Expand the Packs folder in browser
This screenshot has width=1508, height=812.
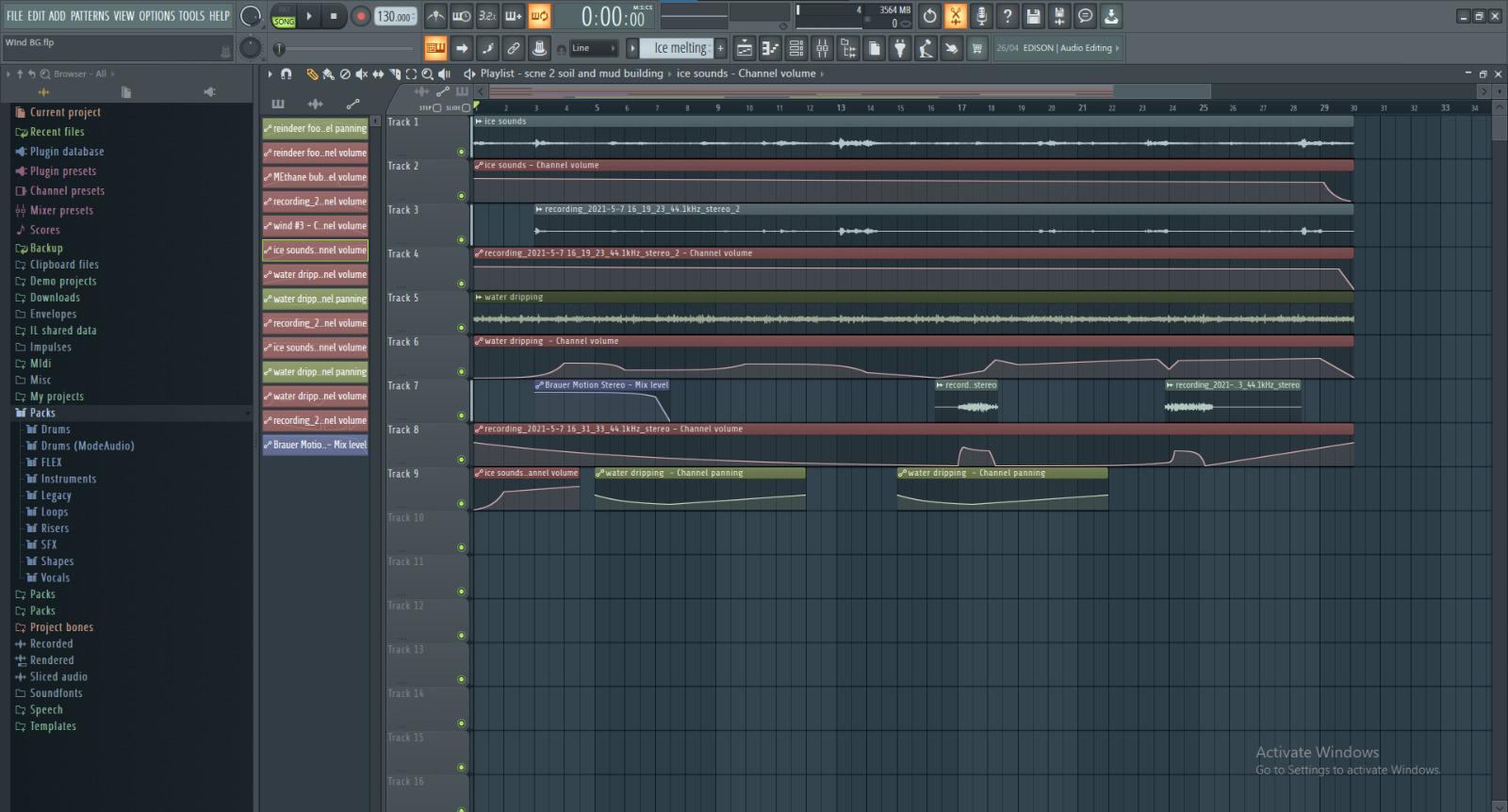click(42, 413)
